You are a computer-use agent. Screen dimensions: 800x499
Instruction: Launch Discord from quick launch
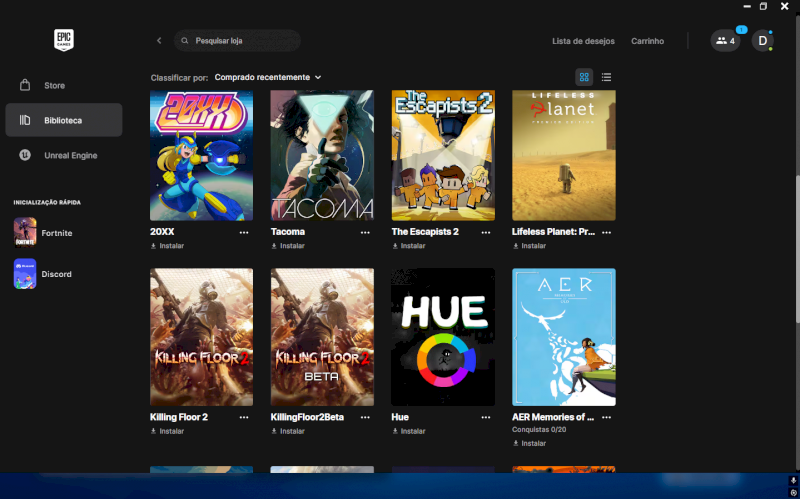pos(43,274)
